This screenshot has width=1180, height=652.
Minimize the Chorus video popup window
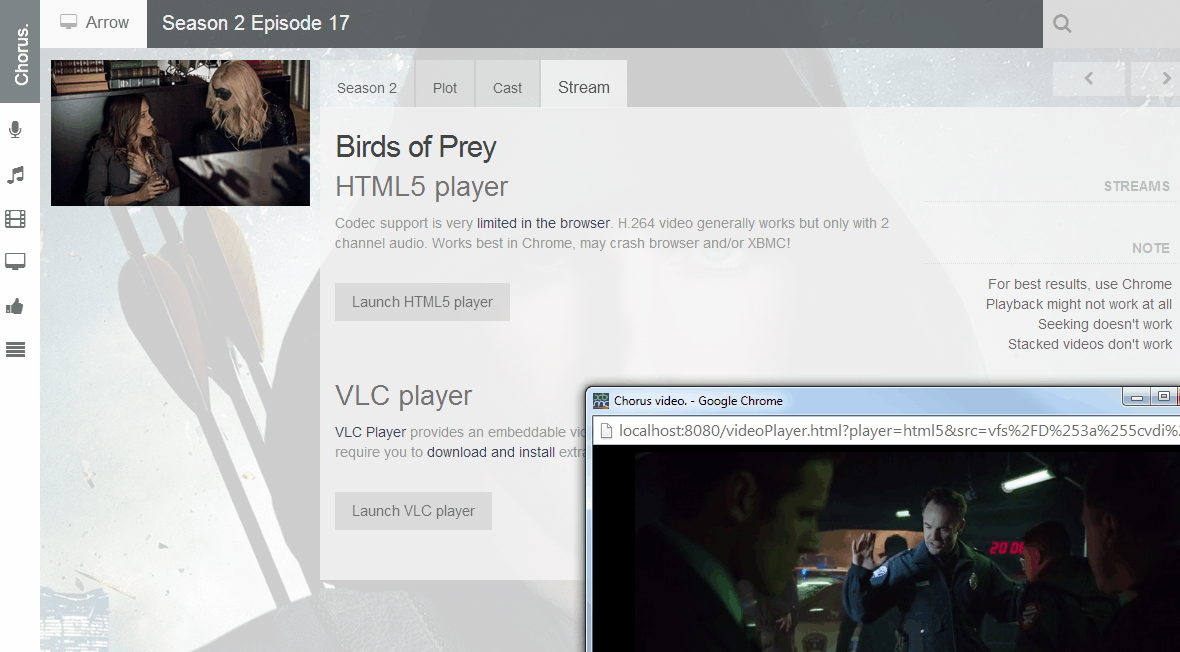(1137, 397)
